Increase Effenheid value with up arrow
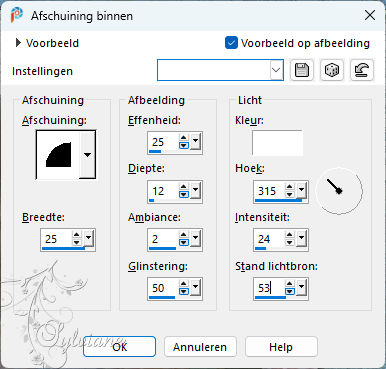 point(184,138)
